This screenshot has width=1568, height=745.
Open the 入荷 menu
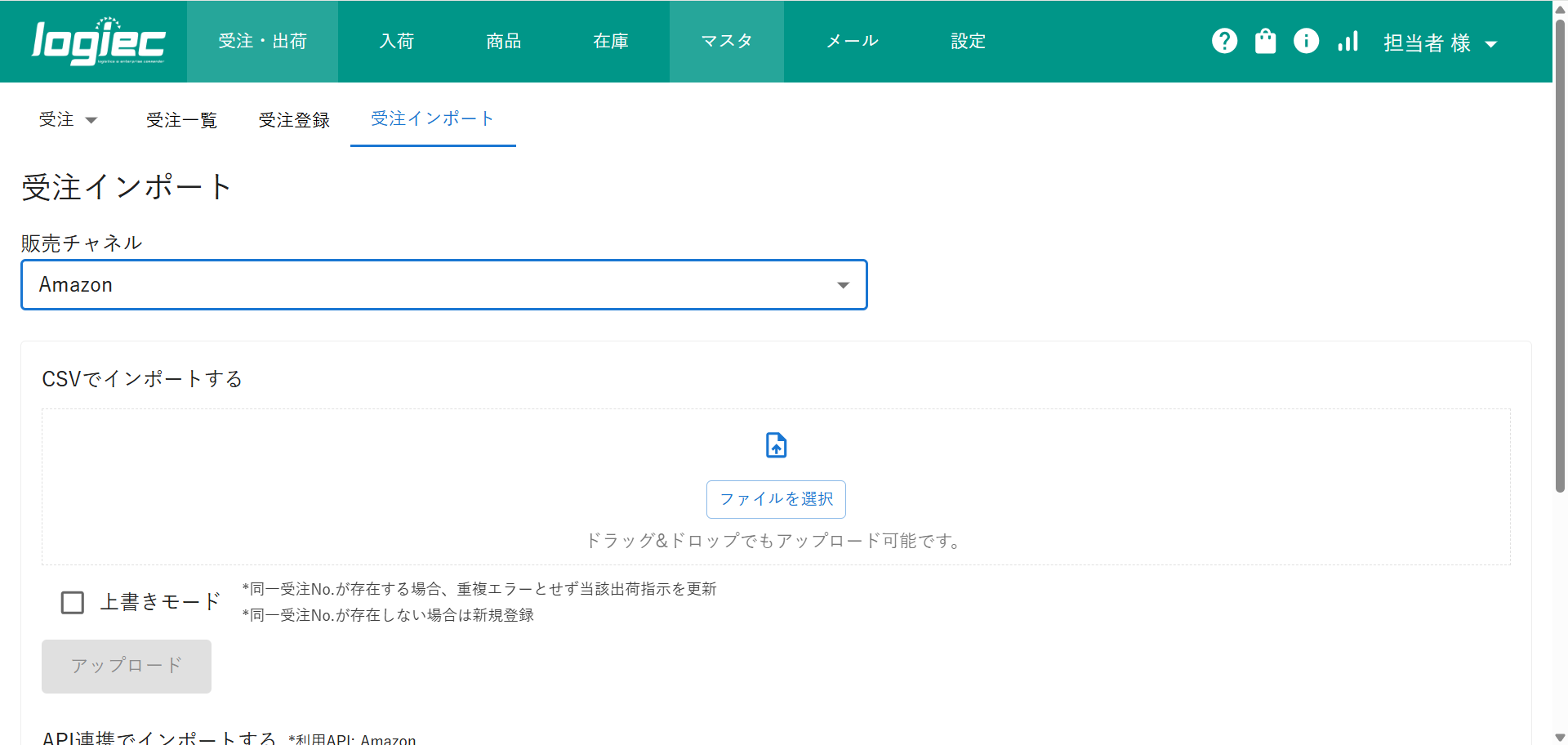coord(397,41)
